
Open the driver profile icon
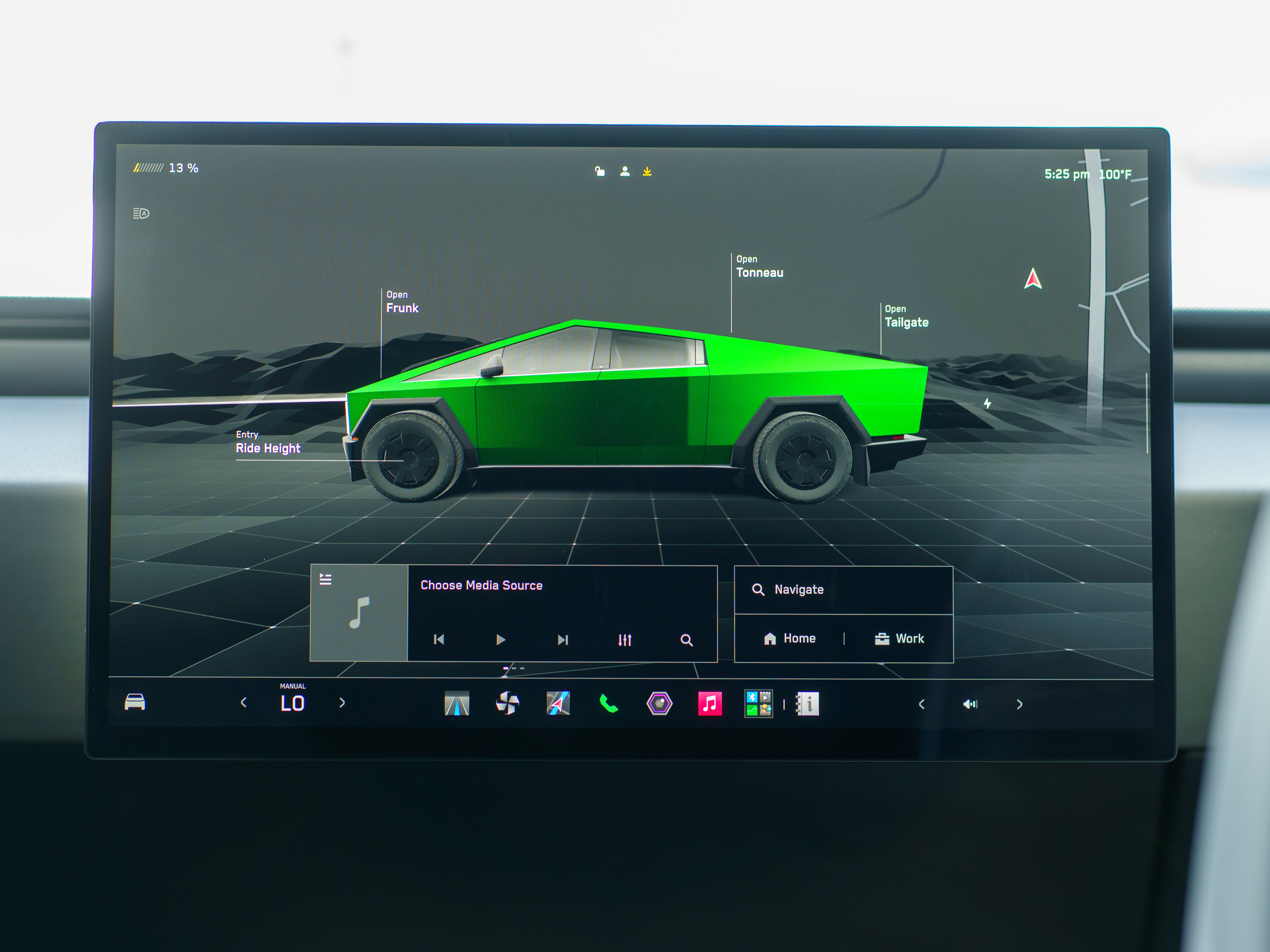pos(625,171)
